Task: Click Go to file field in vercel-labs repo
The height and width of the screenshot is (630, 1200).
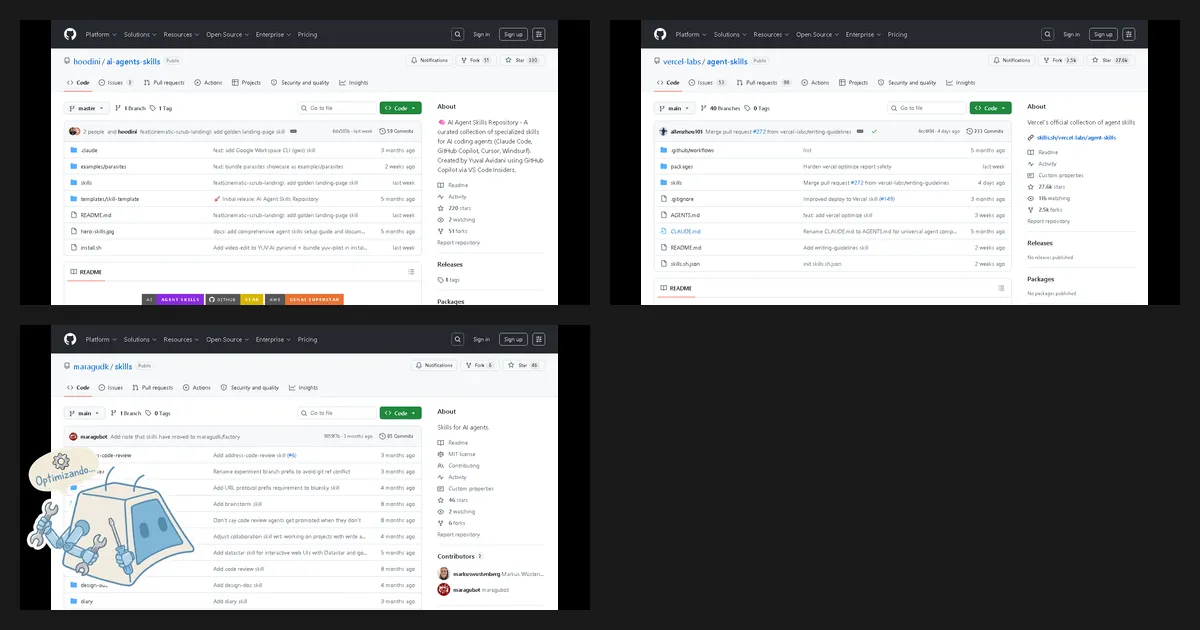Action: pos(926,108)
